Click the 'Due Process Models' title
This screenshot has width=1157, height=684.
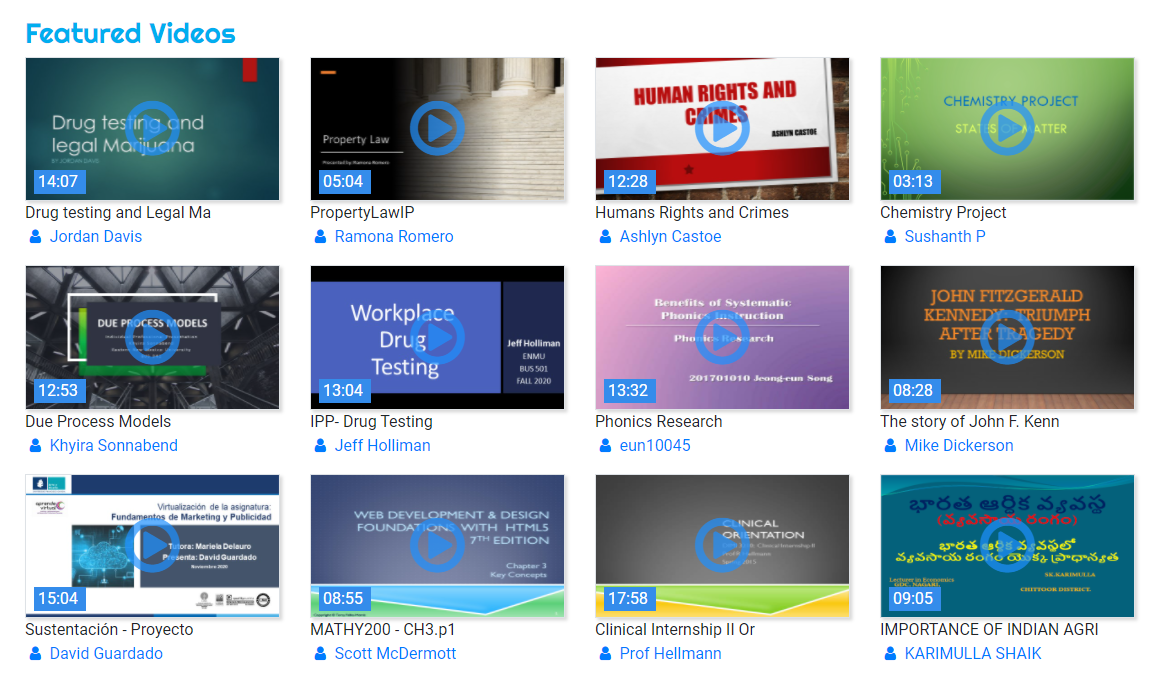(98, 421)
